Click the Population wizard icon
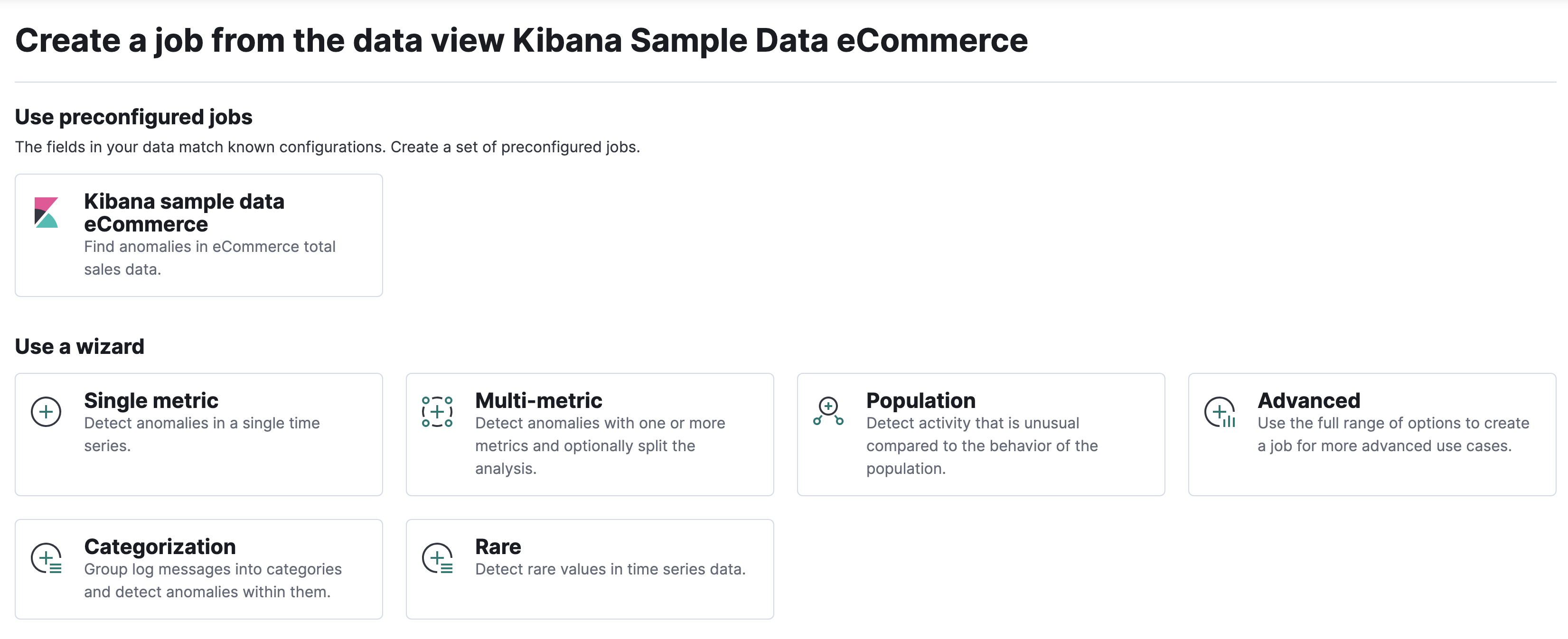Image resolution: width=1568 pixels, height=639 pixels. tap(828, 411)
